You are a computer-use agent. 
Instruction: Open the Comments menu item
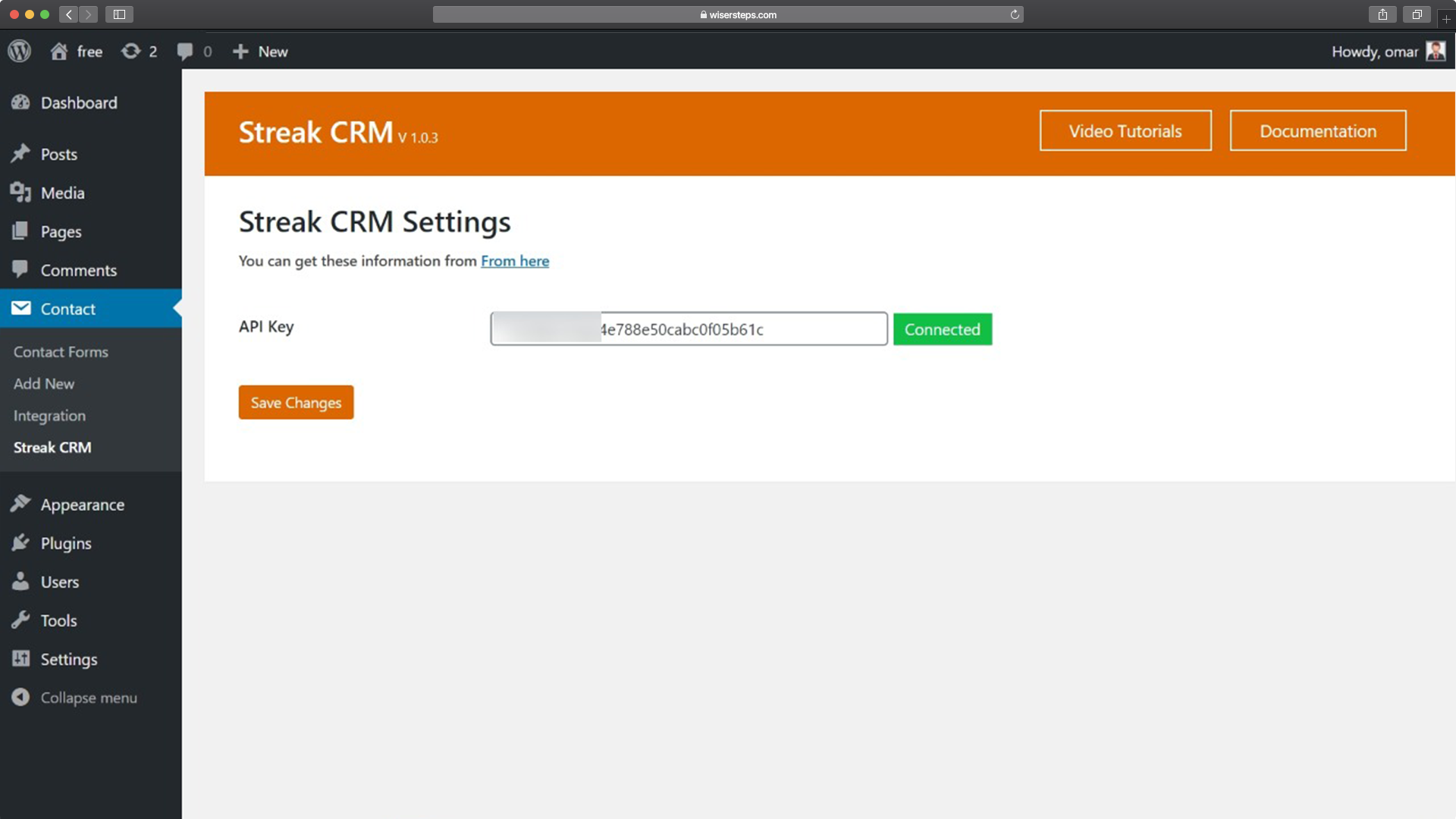(91, 270)
